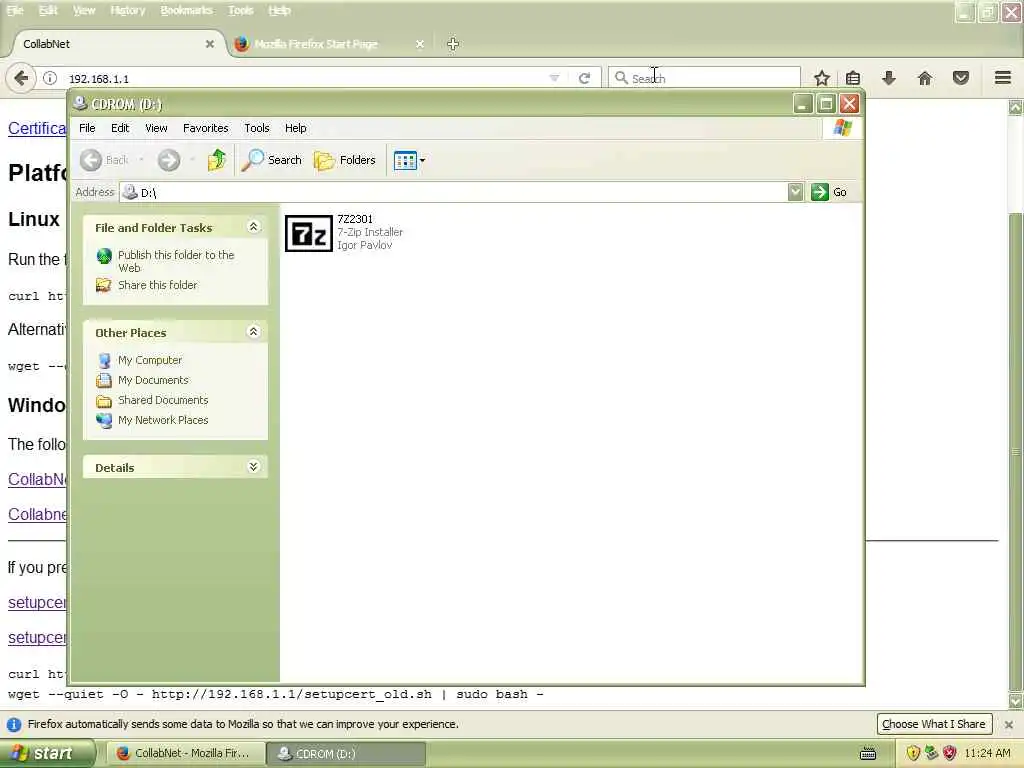Open the Explorer address bar dropdown

tap(795, 192)
